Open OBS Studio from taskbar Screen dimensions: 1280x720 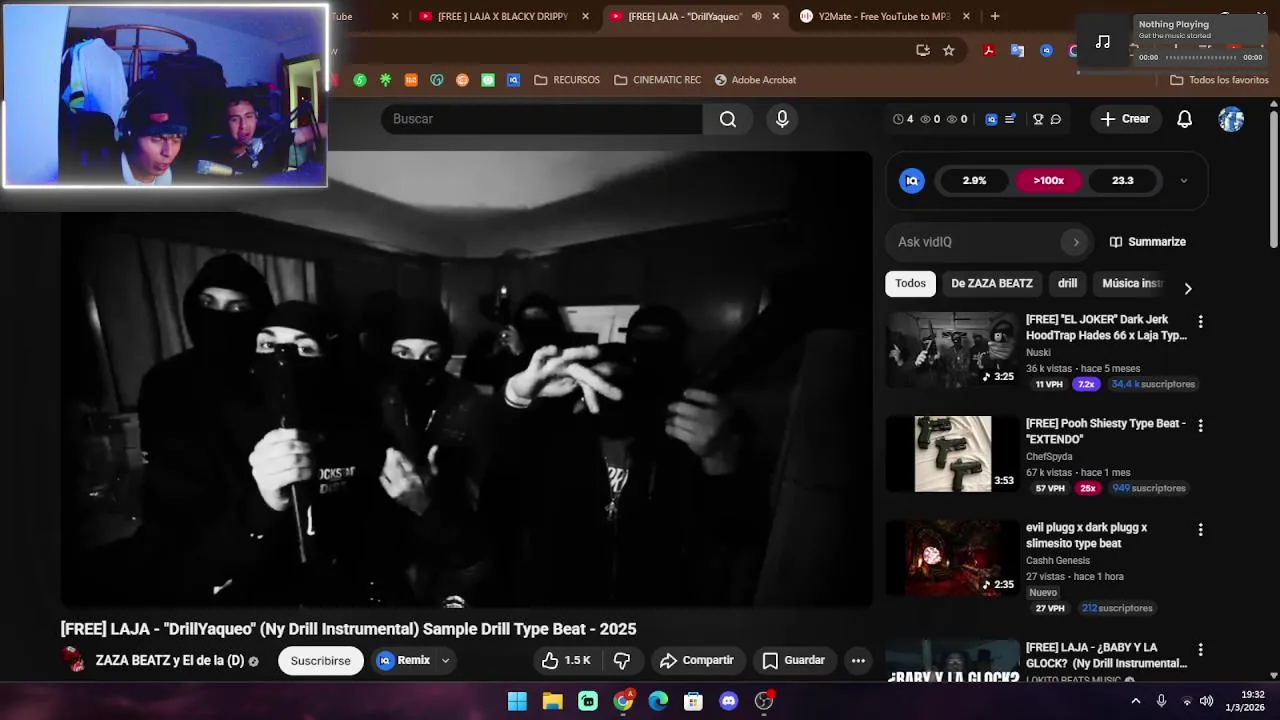point(764,701)
